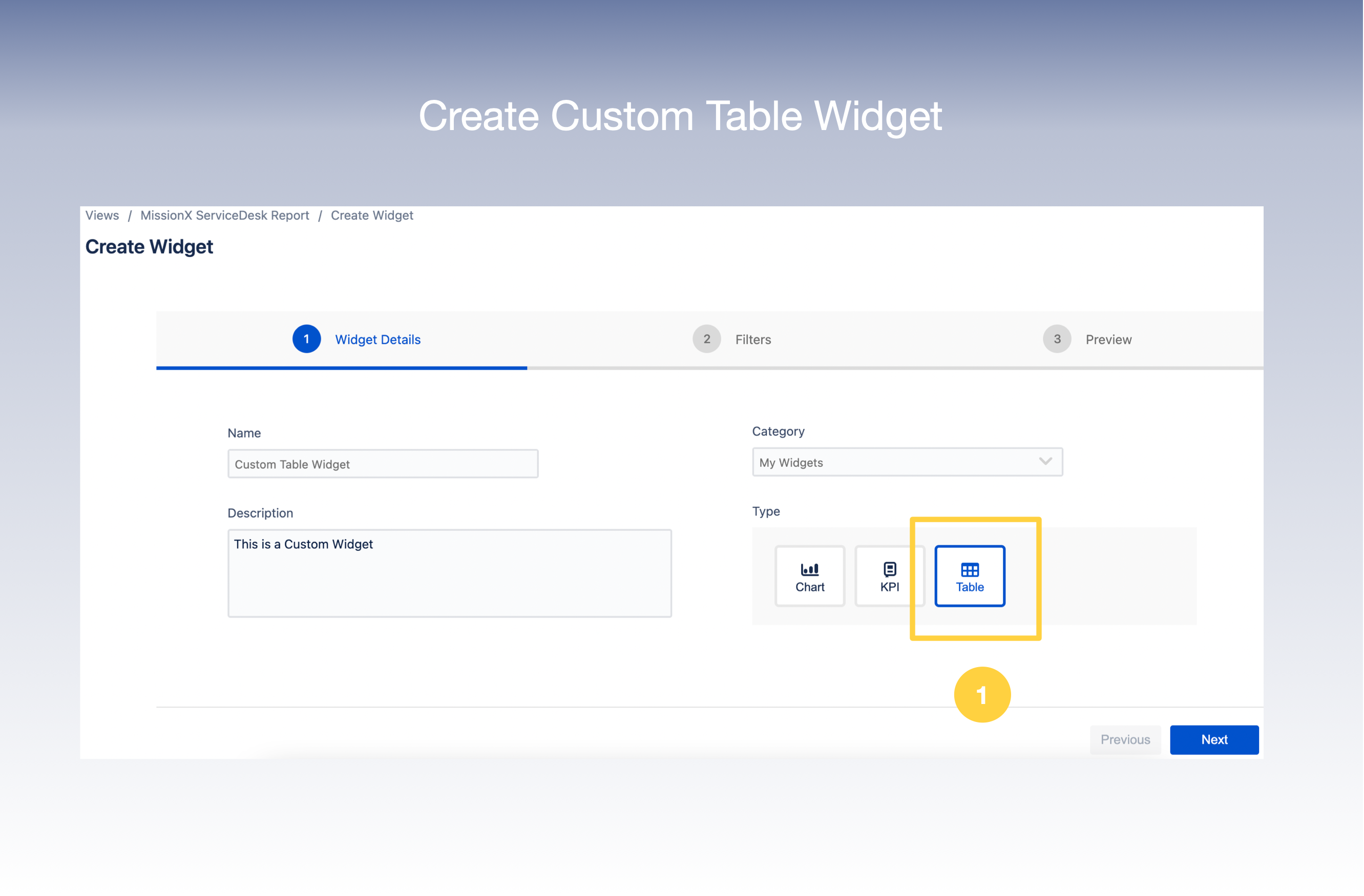Screen dimensions: 1364x896
Task: Click the chevron on the Category dropdown
Action: pyautogui.click(x=1045, y=461)
